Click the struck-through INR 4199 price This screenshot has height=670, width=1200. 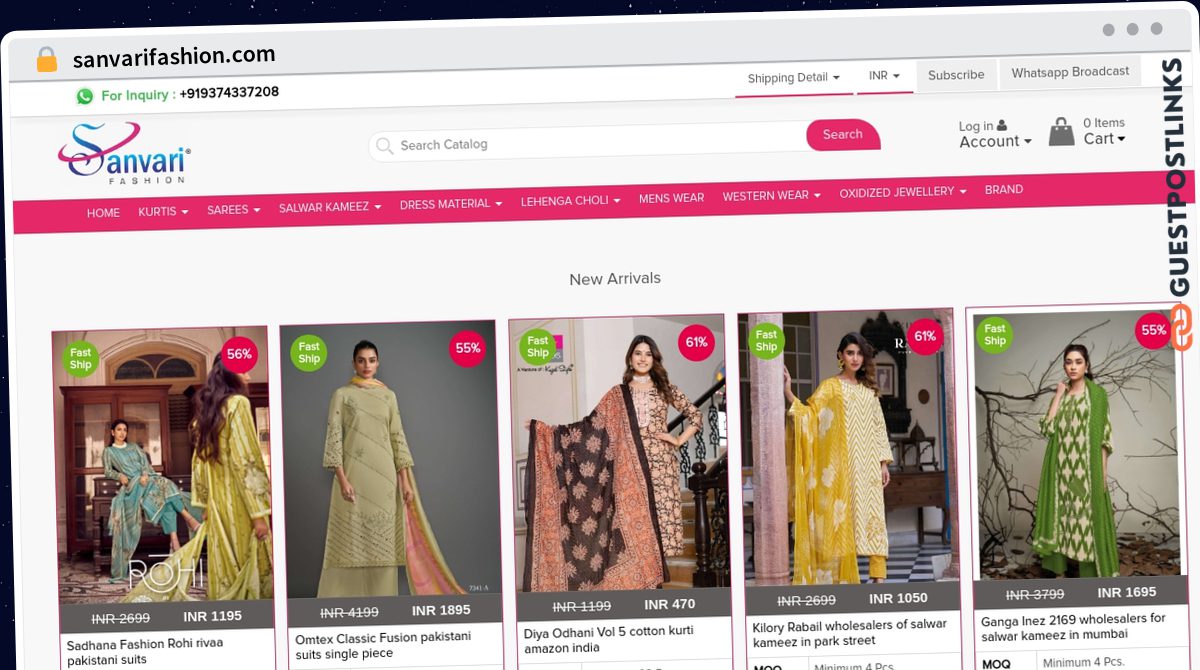349,613
